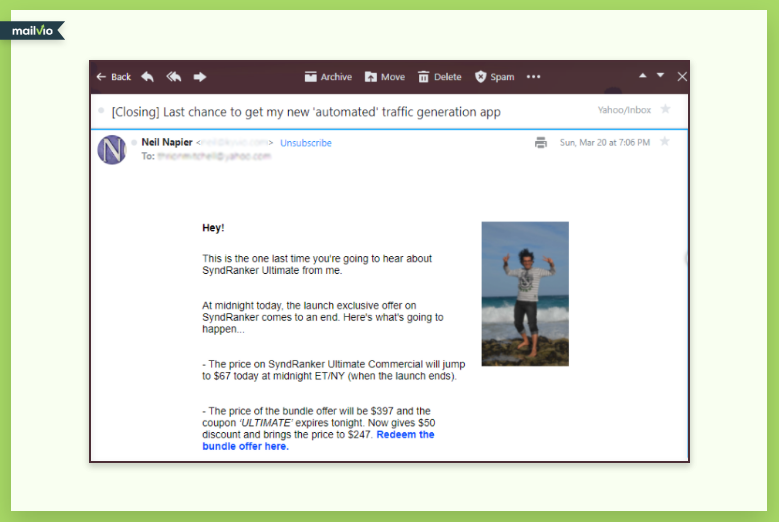Follow the 'Redeem the bundle offer here' link
The height and width of the screenshot is (522, 779).
click(x=318, y=441)
